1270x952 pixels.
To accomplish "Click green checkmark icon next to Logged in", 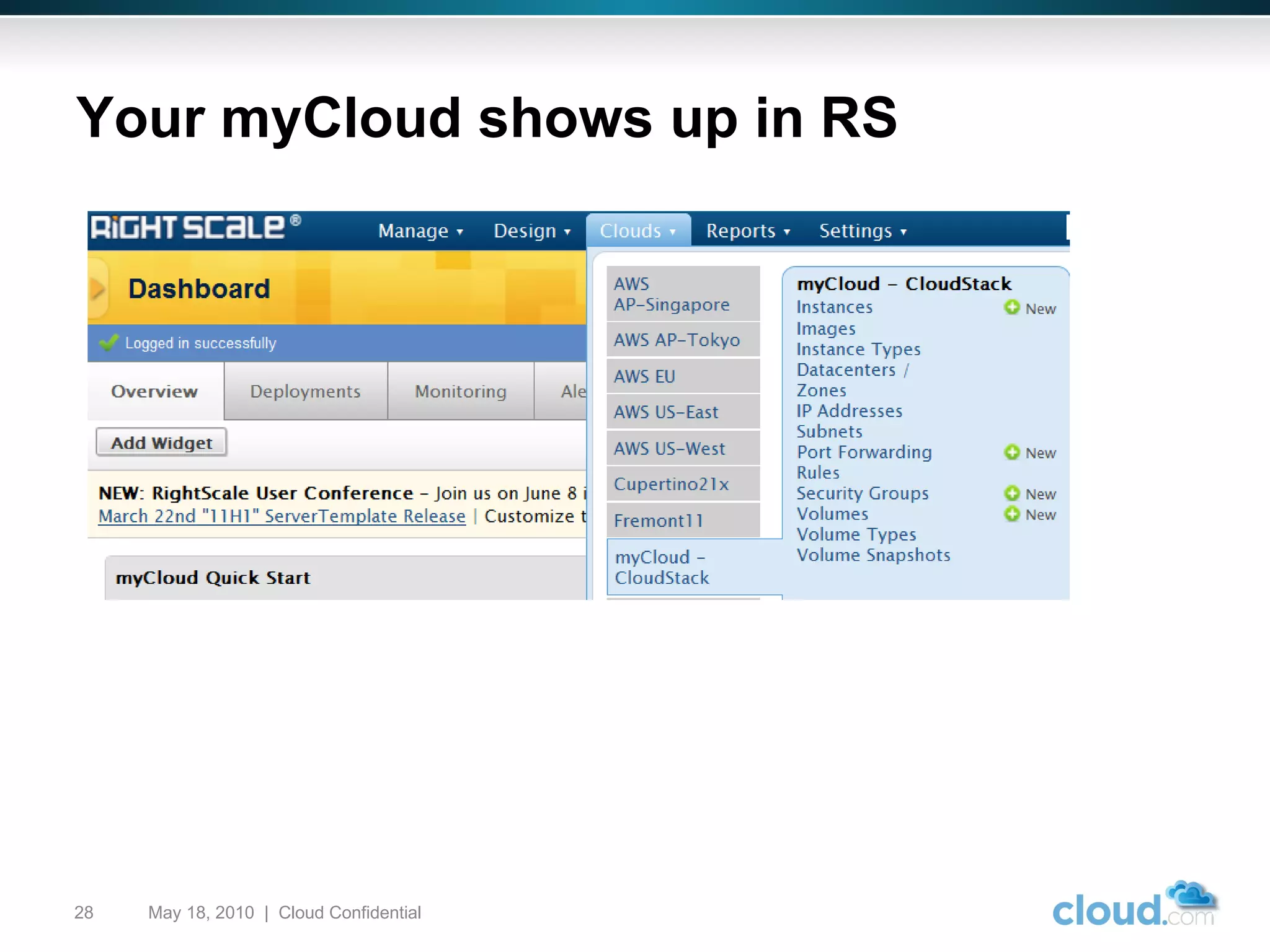I will [109, 342].
